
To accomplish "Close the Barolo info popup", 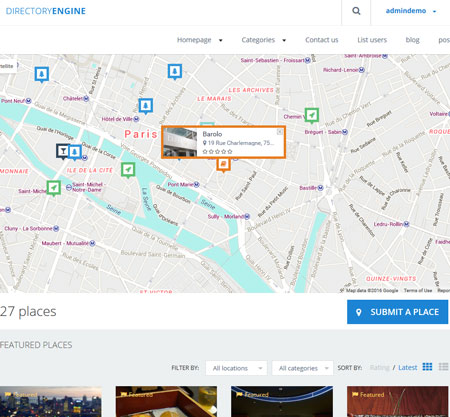I will [x=280, y=132].
